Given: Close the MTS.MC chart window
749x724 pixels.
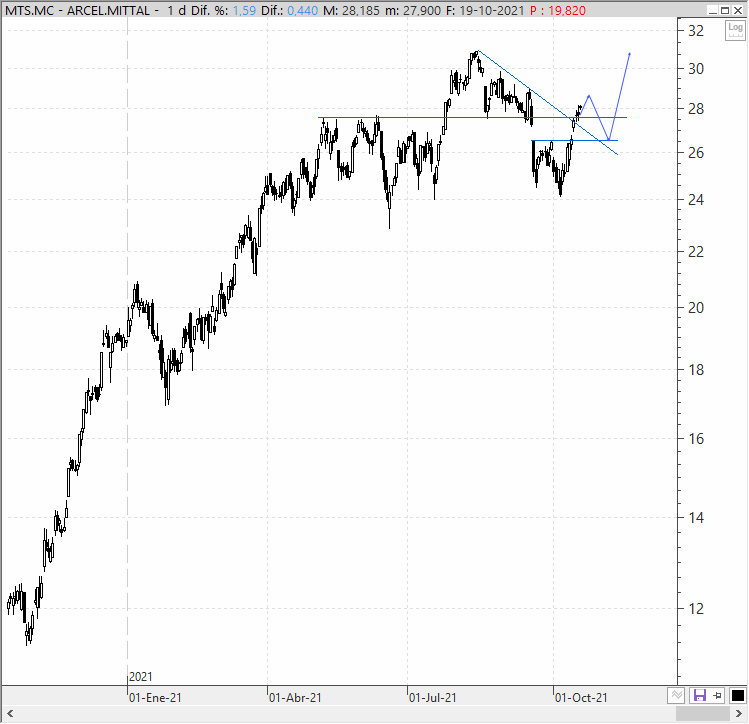Looking at the screenshot, I should 738,11.
